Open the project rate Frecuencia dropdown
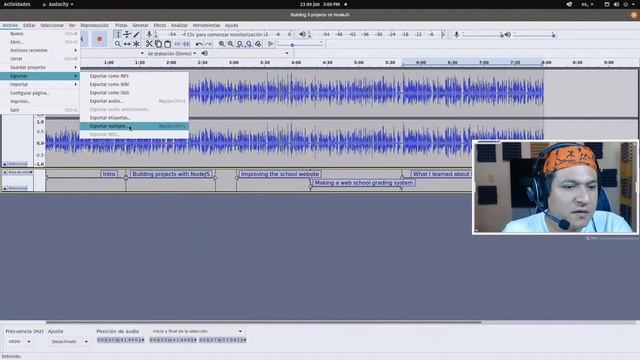The height and width of the screenshot is (360, 640). click(x=19, y=341)
